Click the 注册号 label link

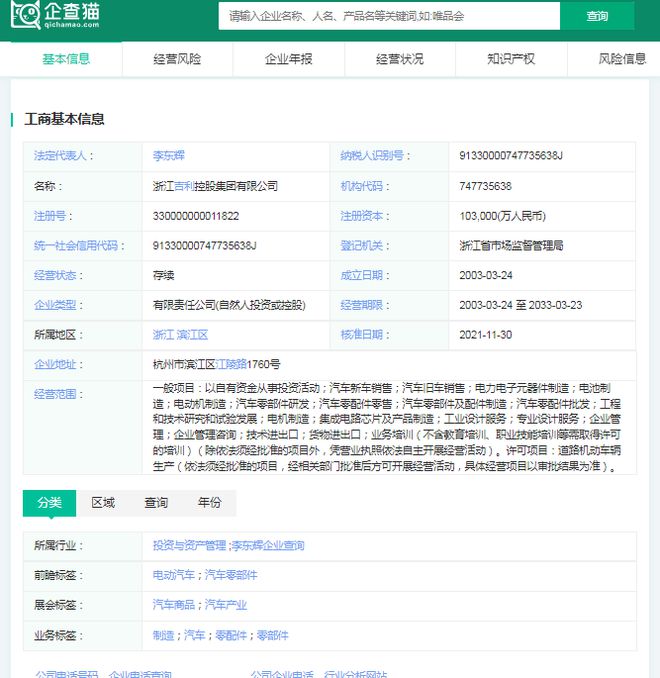[50, 216]
